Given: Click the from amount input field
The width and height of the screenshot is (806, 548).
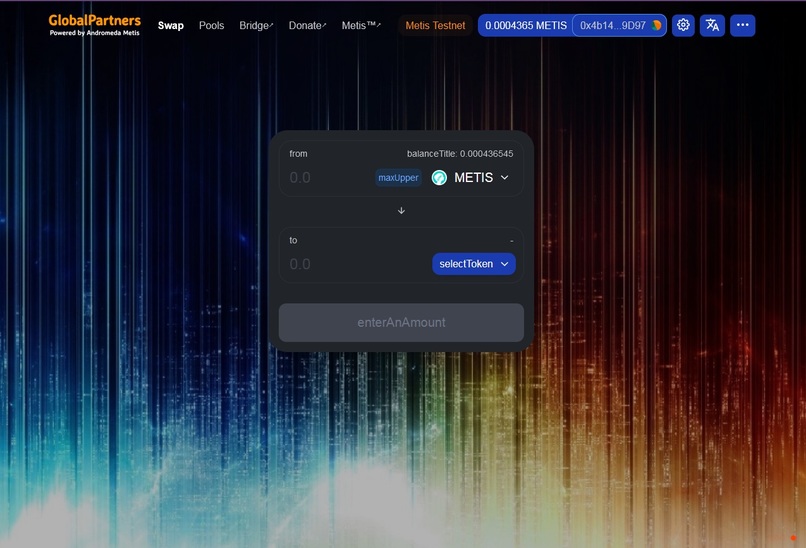Looking at the screenshot, I should pos(329,178).
